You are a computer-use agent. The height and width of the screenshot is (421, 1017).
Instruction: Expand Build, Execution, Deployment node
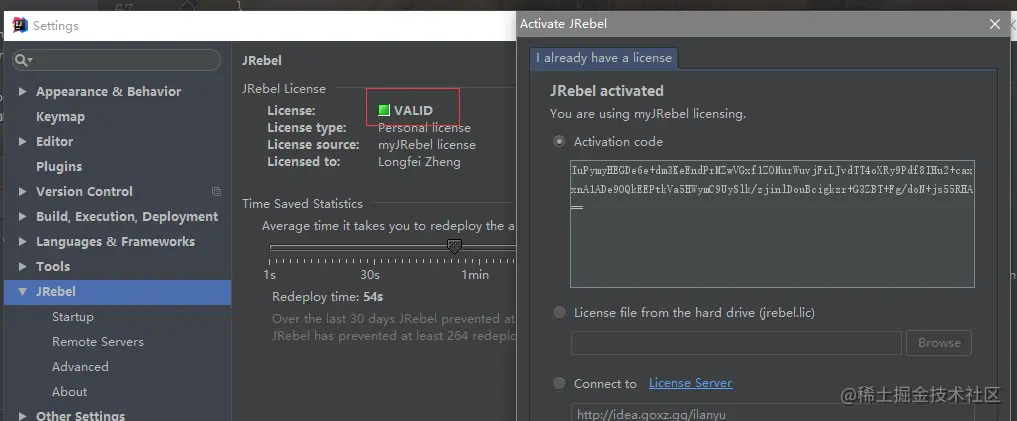click(x=23, y=217)
